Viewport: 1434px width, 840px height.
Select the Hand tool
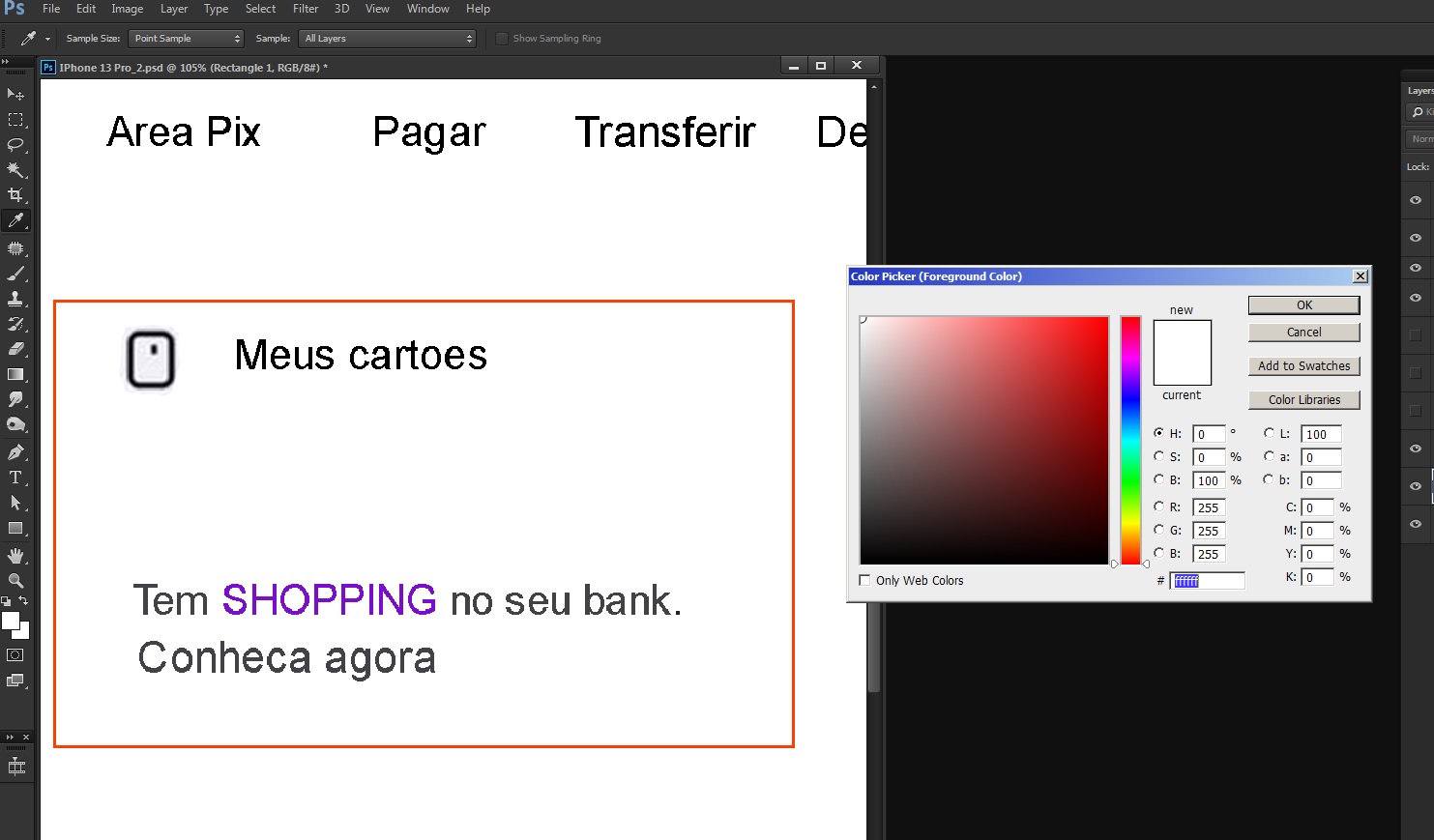(15, 556)
